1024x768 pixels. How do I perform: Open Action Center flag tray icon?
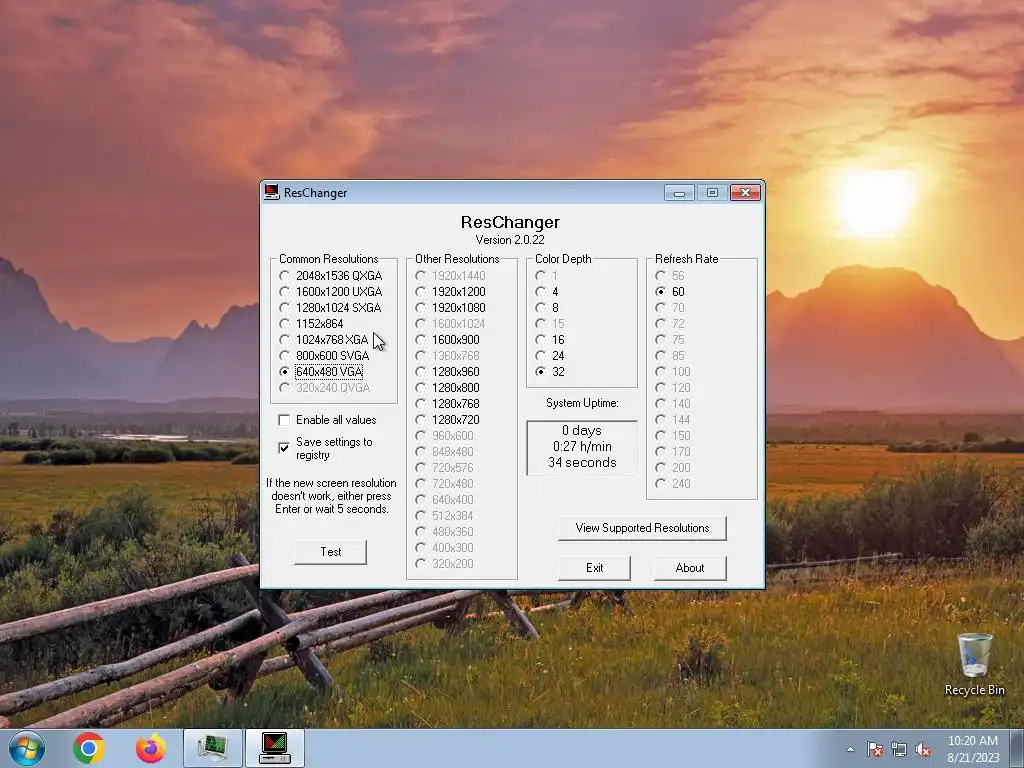click(874, 749)
